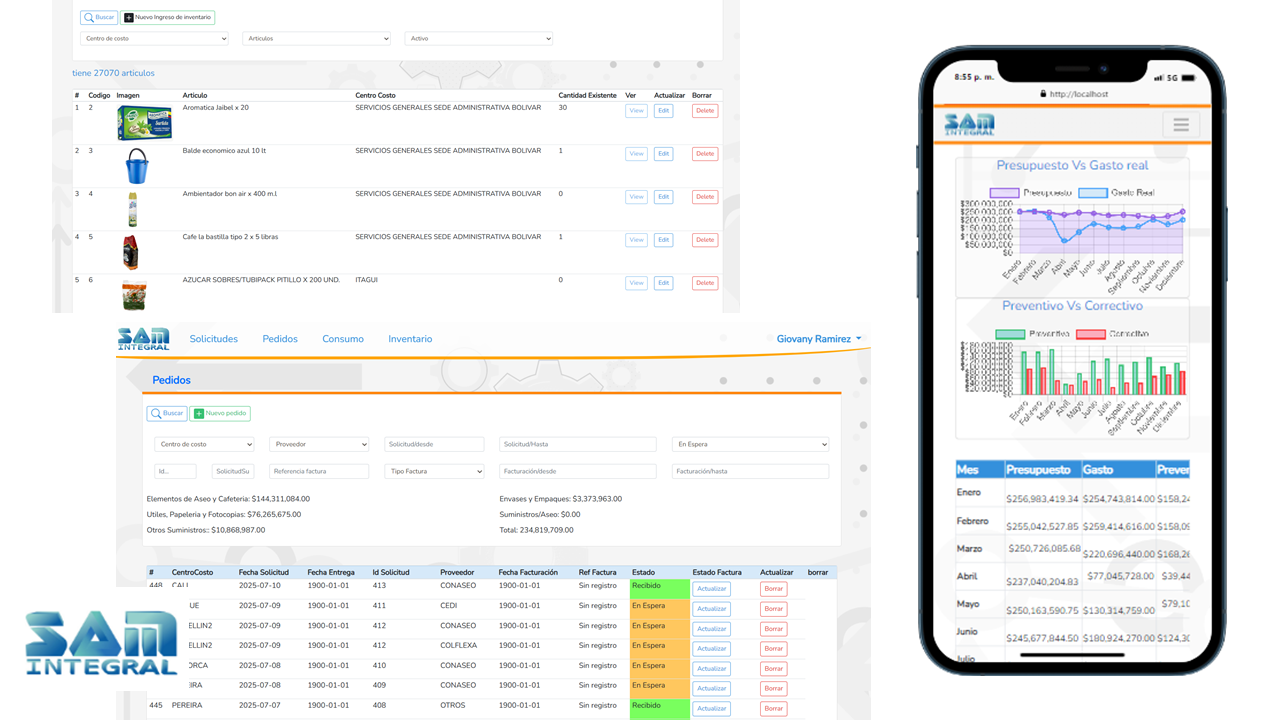Viewport: 1280px width, 720px height.
Task: Toggle Gasto Real legend color swatch
Action: (1093, 192)
